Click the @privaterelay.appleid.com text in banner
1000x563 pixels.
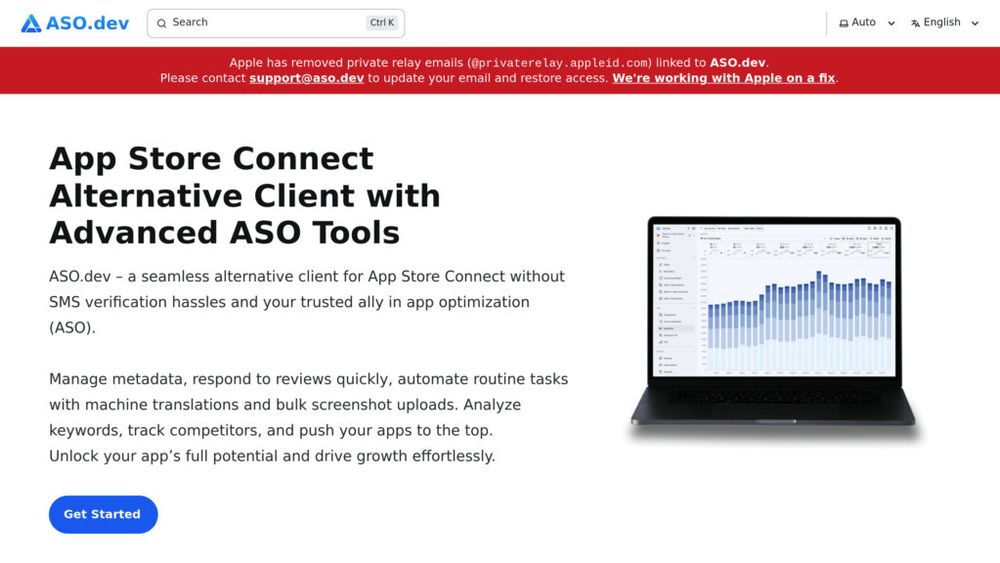click(559, 62)
